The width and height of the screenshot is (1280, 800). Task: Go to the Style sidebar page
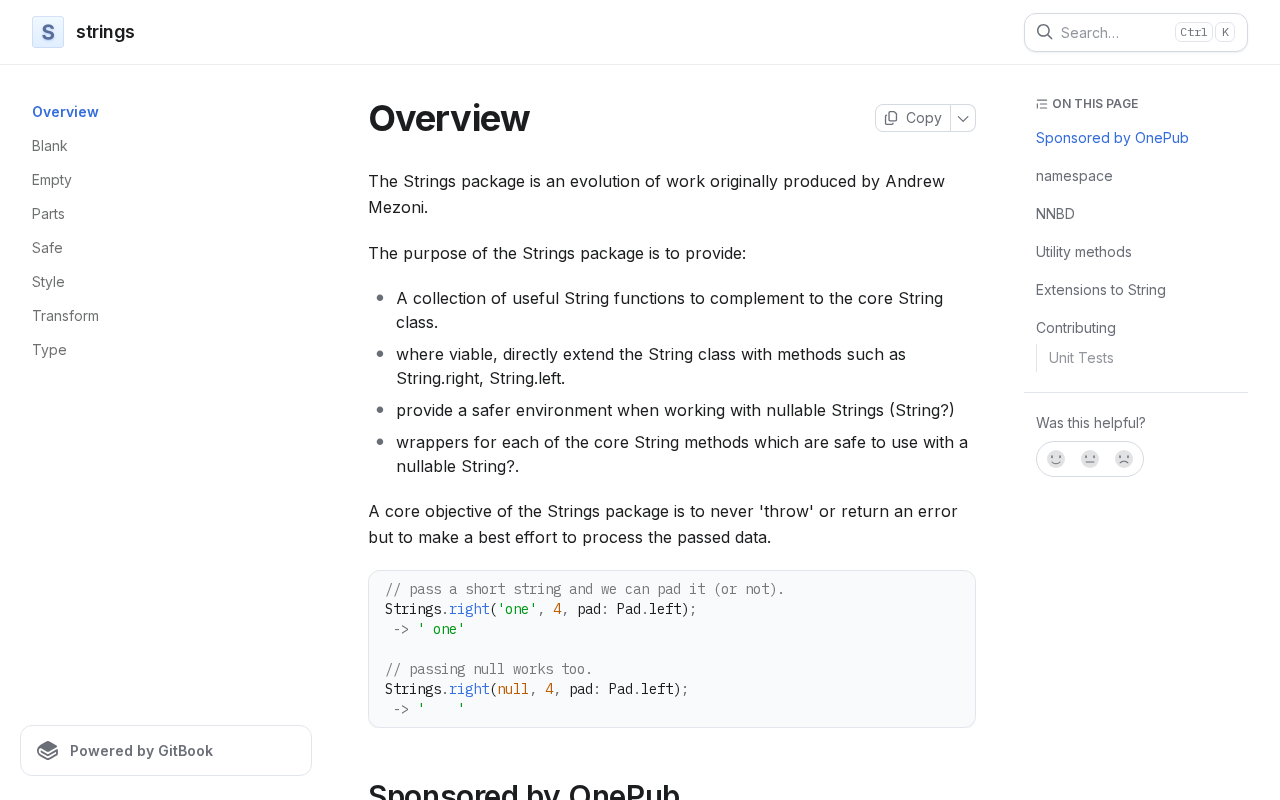(48, 282)
